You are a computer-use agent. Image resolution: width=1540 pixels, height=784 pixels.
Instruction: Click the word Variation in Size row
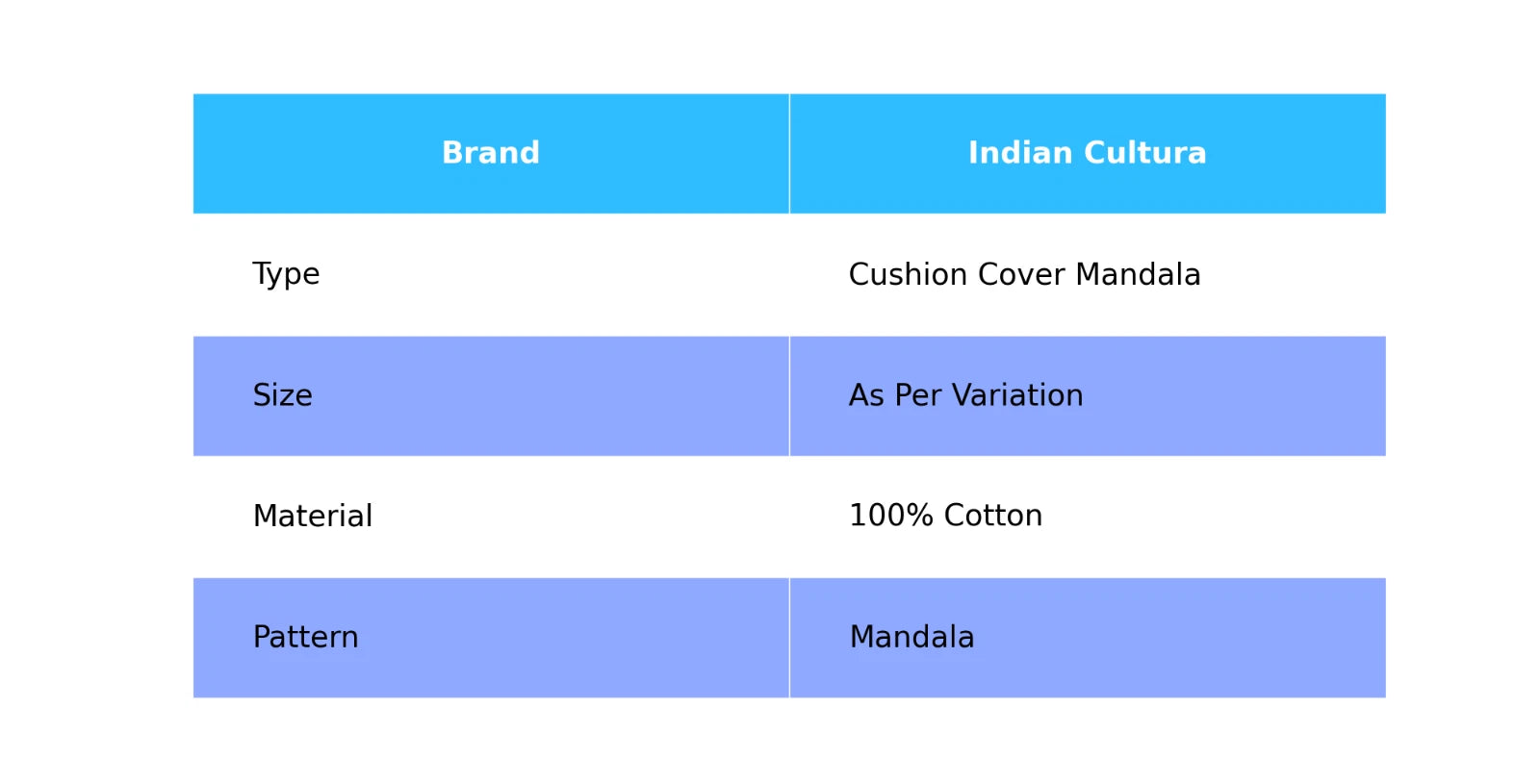coord(1016,395)
